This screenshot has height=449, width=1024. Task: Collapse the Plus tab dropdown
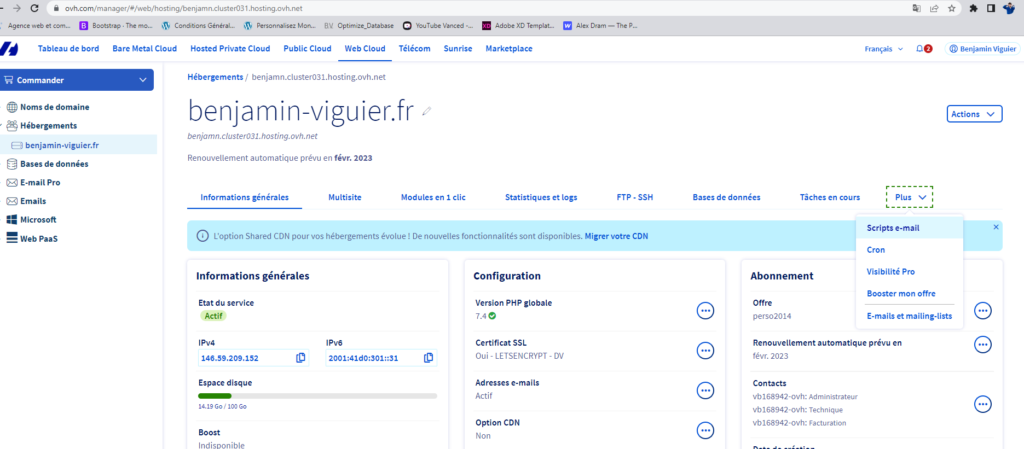point(908,198)
